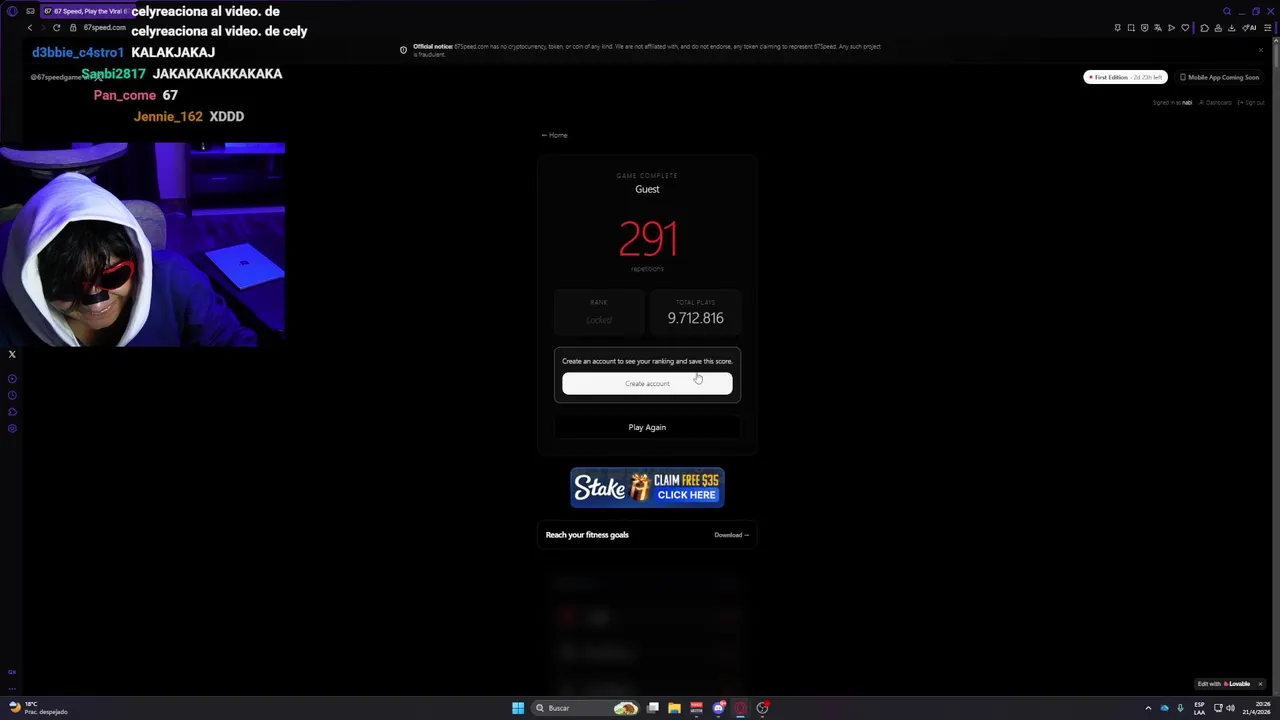
Task: Open the Task View taskbar icon
Action: tap(653, 708)
